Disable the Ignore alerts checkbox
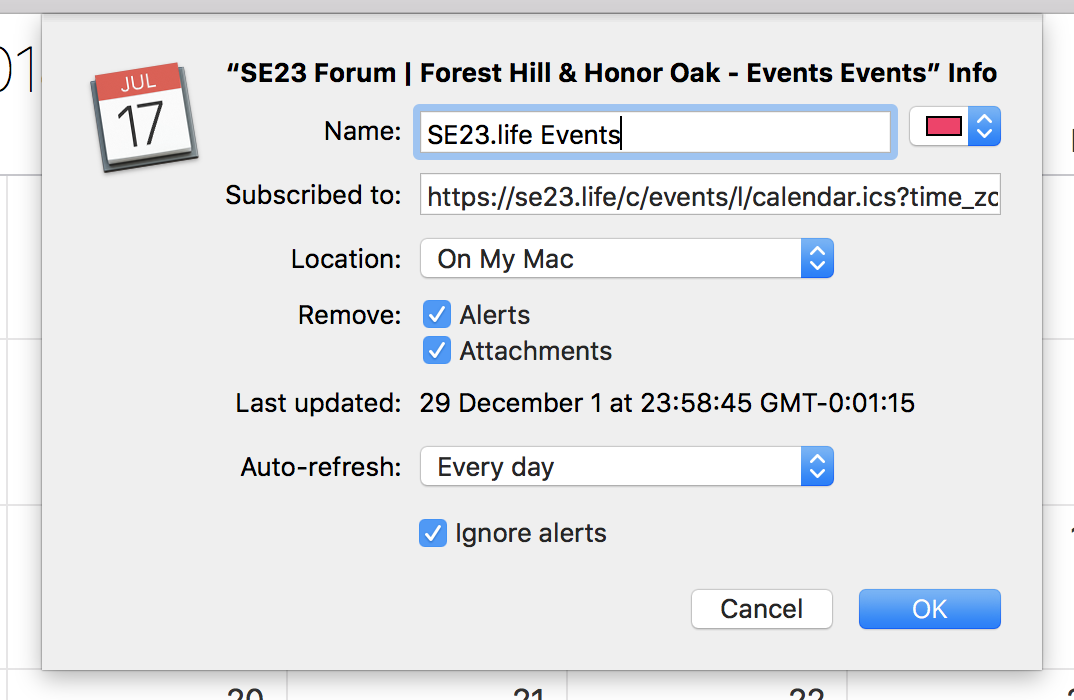The image size is (1074, 700). (x=433, y=533)
